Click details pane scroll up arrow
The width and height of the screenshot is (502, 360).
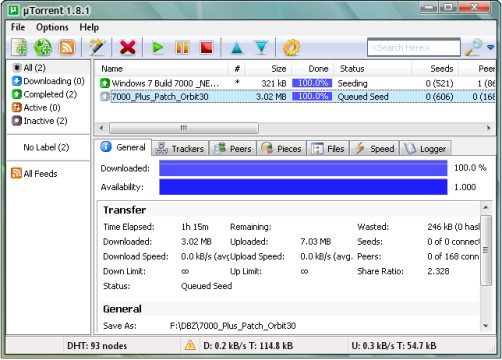pos(486,208)
